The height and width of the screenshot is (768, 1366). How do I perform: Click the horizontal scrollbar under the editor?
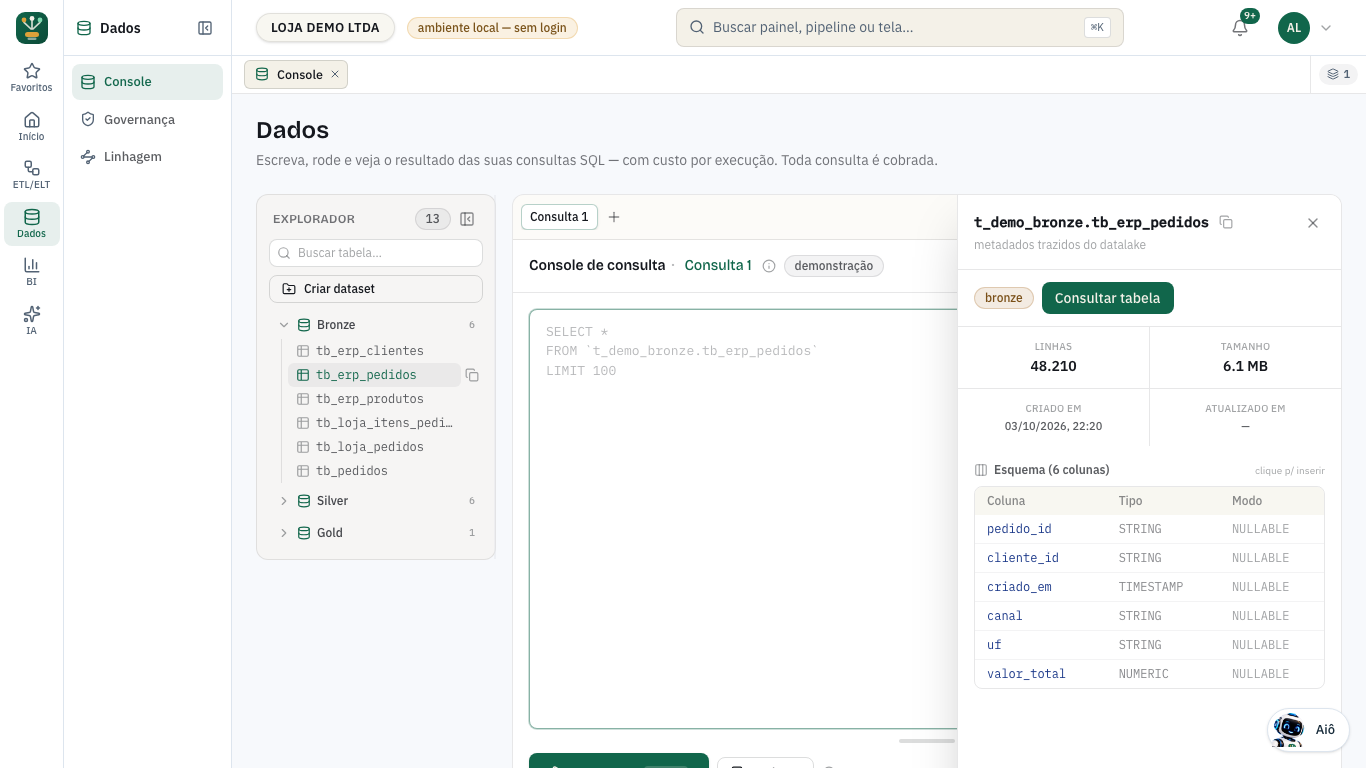tap(927, 741)
